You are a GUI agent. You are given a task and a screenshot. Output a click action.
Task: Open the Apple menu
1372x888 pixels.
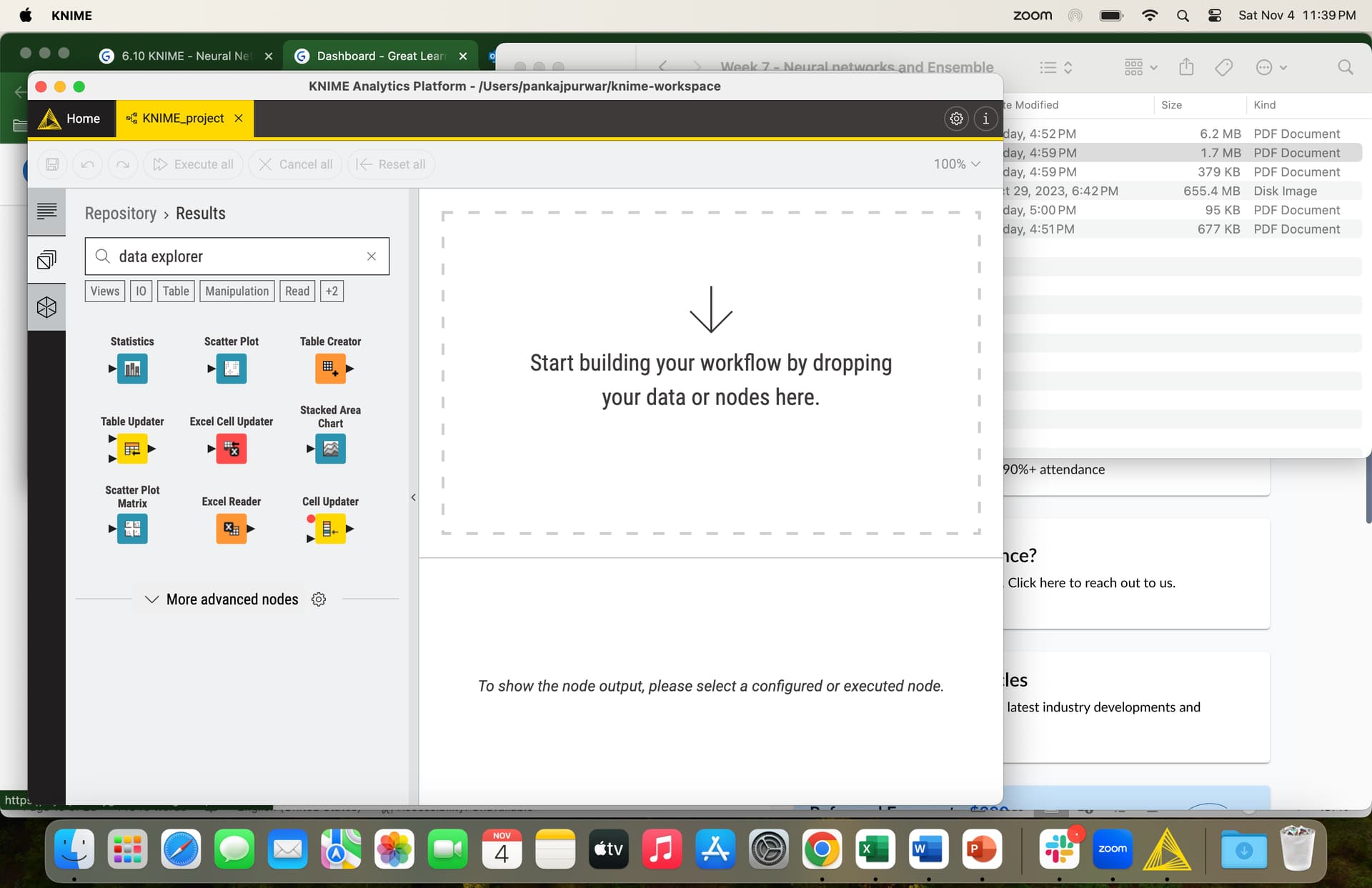click(x=26, y=16)
